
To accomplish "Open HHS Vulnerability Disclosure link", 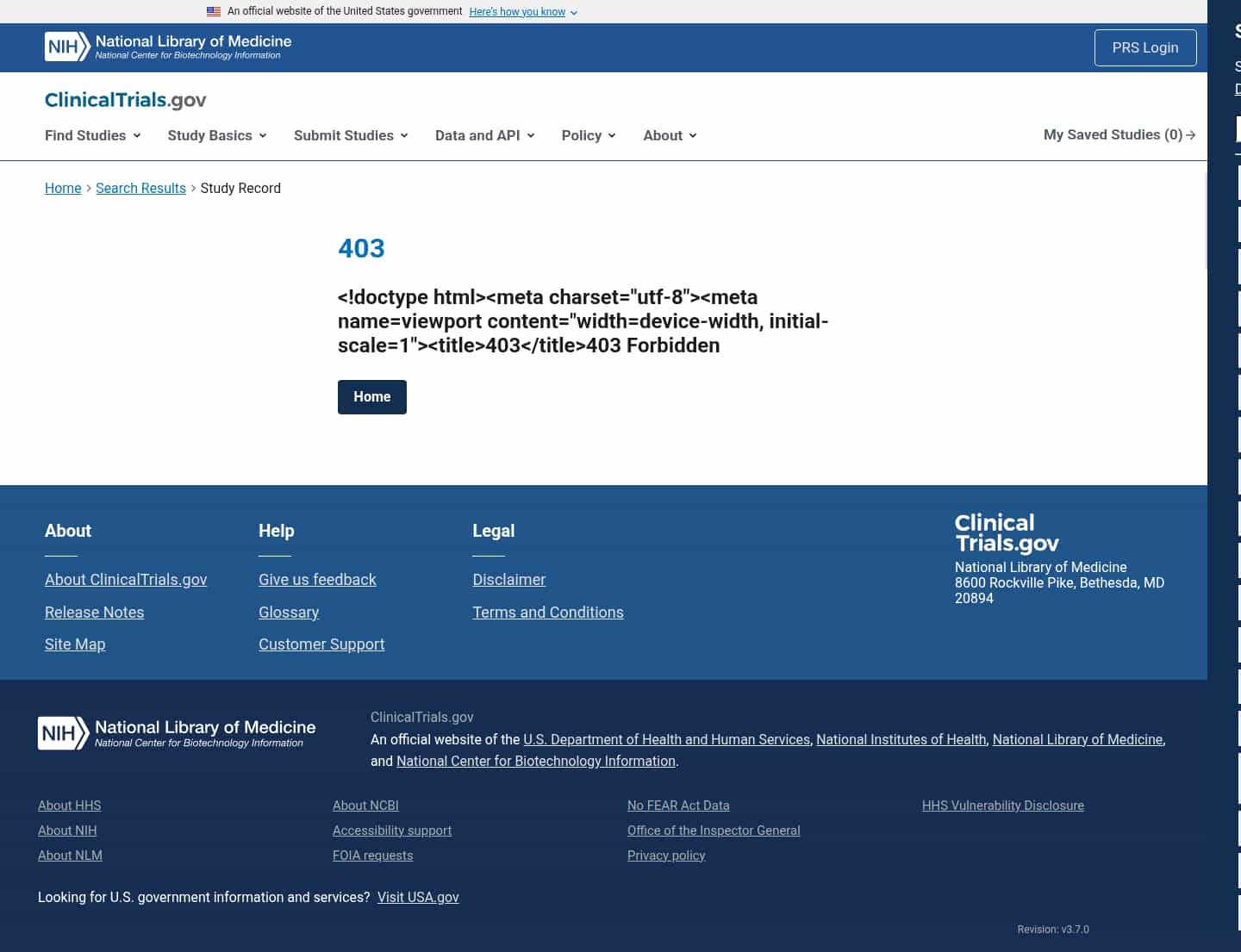I will [1003, 806].
